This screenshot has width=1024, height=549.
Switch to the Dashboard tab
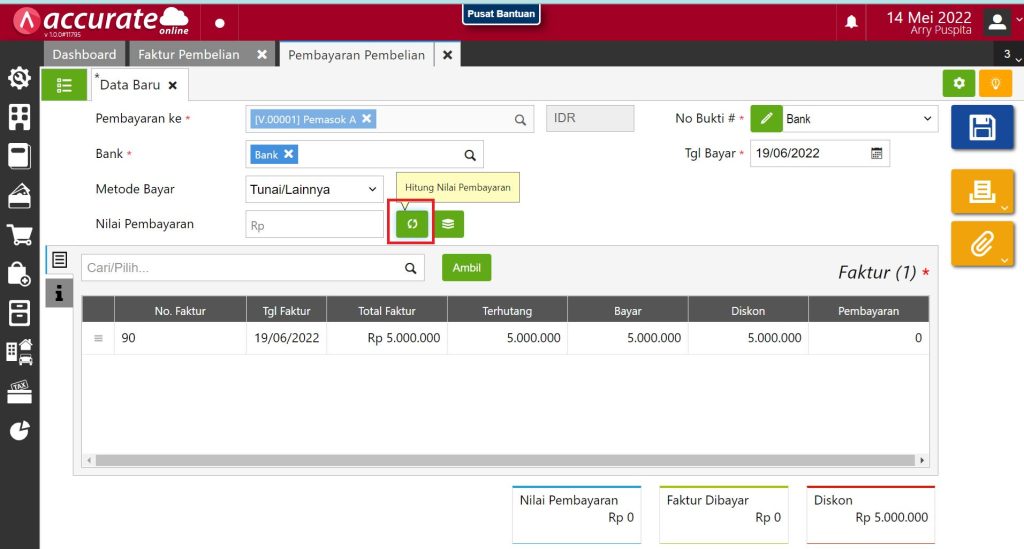[84, 55]
